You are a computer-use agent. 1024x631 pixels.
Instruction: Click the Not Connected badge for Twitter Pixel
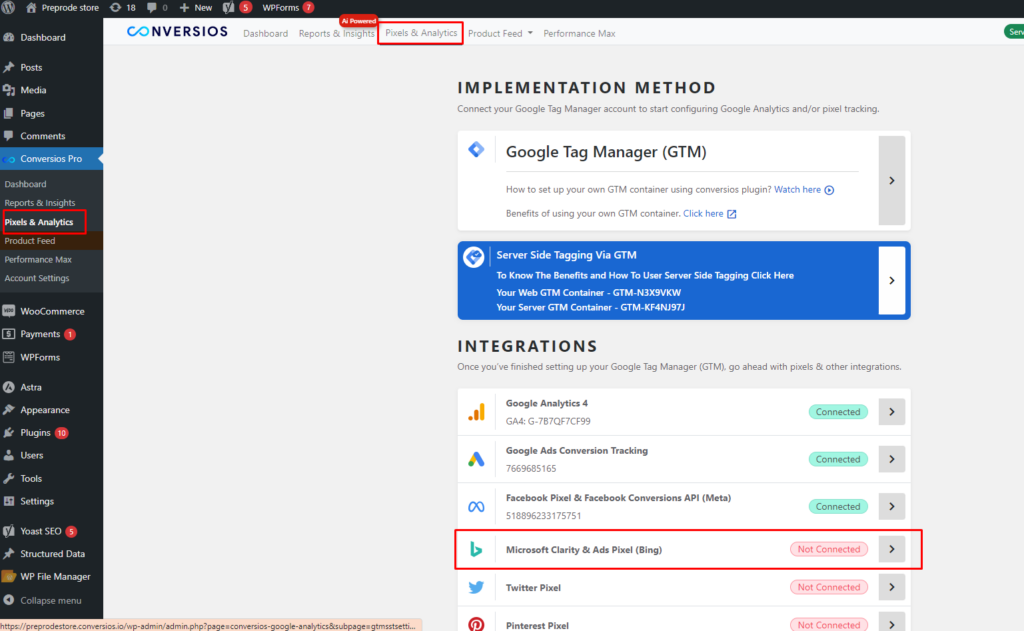pyautogui.click(x=829, y=587)
